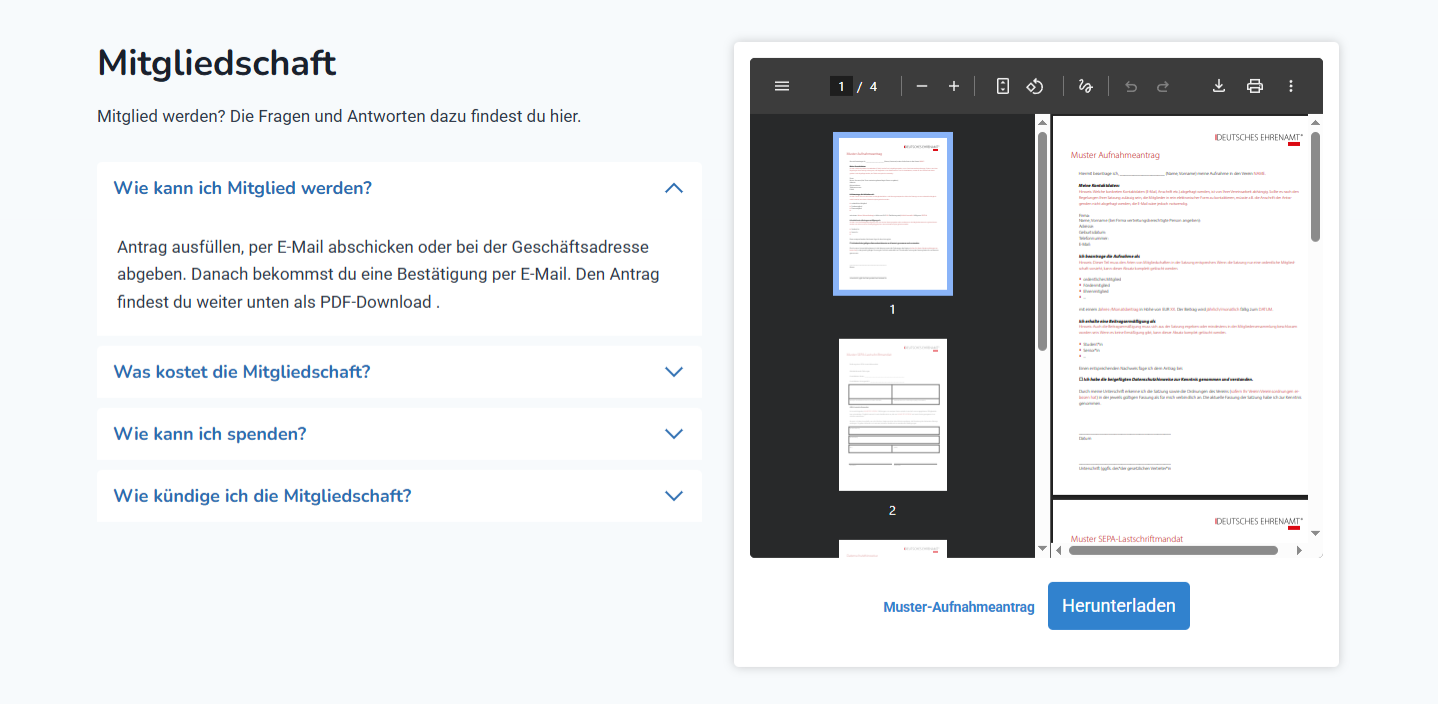Image resolution: width=1438 pixels, height=704 pixels.
Task: Open the Muster-Aufnahmeantrag link
Action: pos(958,607)
